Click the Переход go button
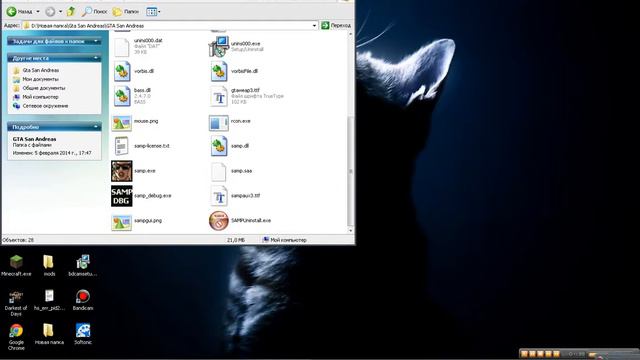The height and width of the screenshot is (360, 640). (336, 25)
